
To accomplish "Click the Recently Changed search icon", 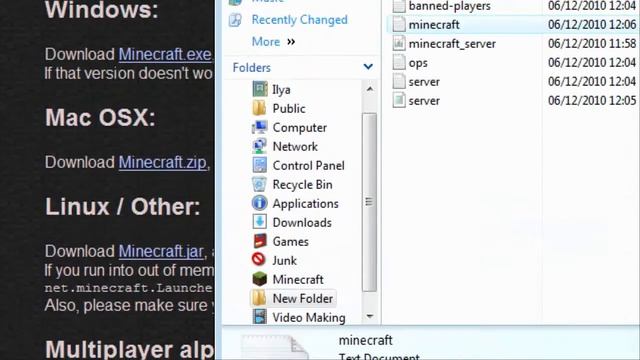I will [236, 20].
